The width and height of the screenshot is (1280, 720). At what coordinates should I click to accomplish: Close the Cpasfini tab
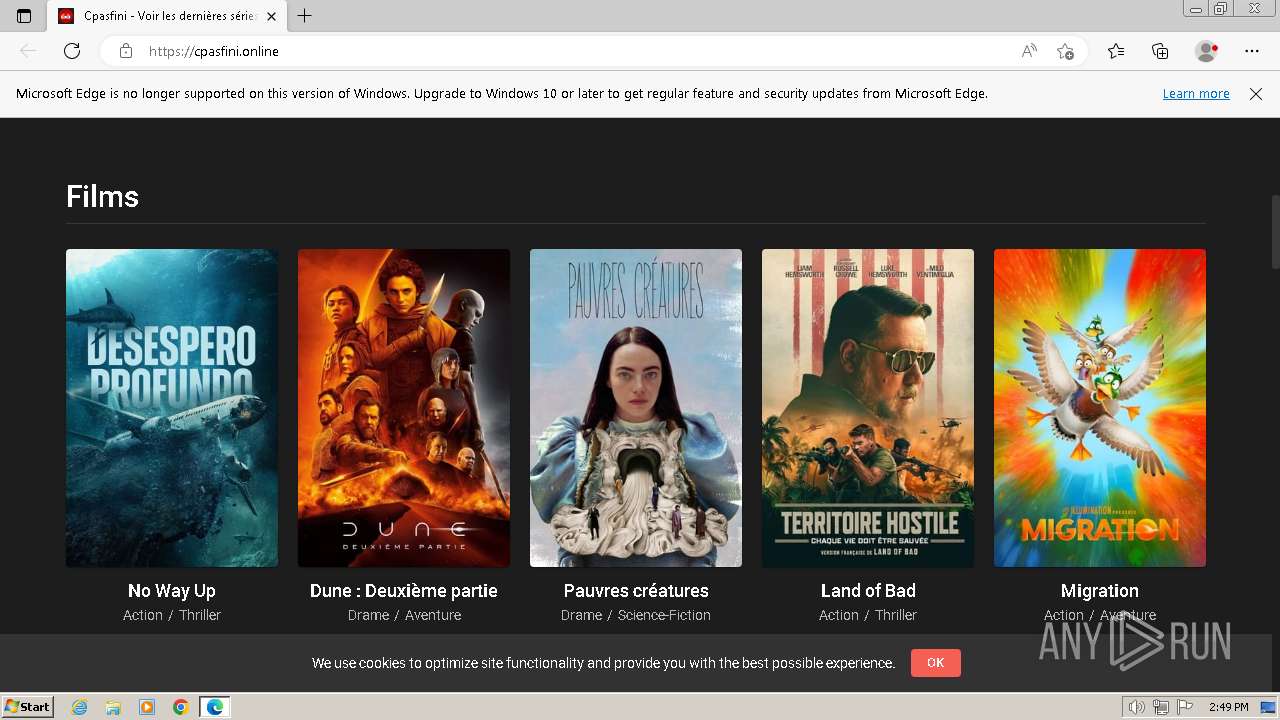[272, 16]
